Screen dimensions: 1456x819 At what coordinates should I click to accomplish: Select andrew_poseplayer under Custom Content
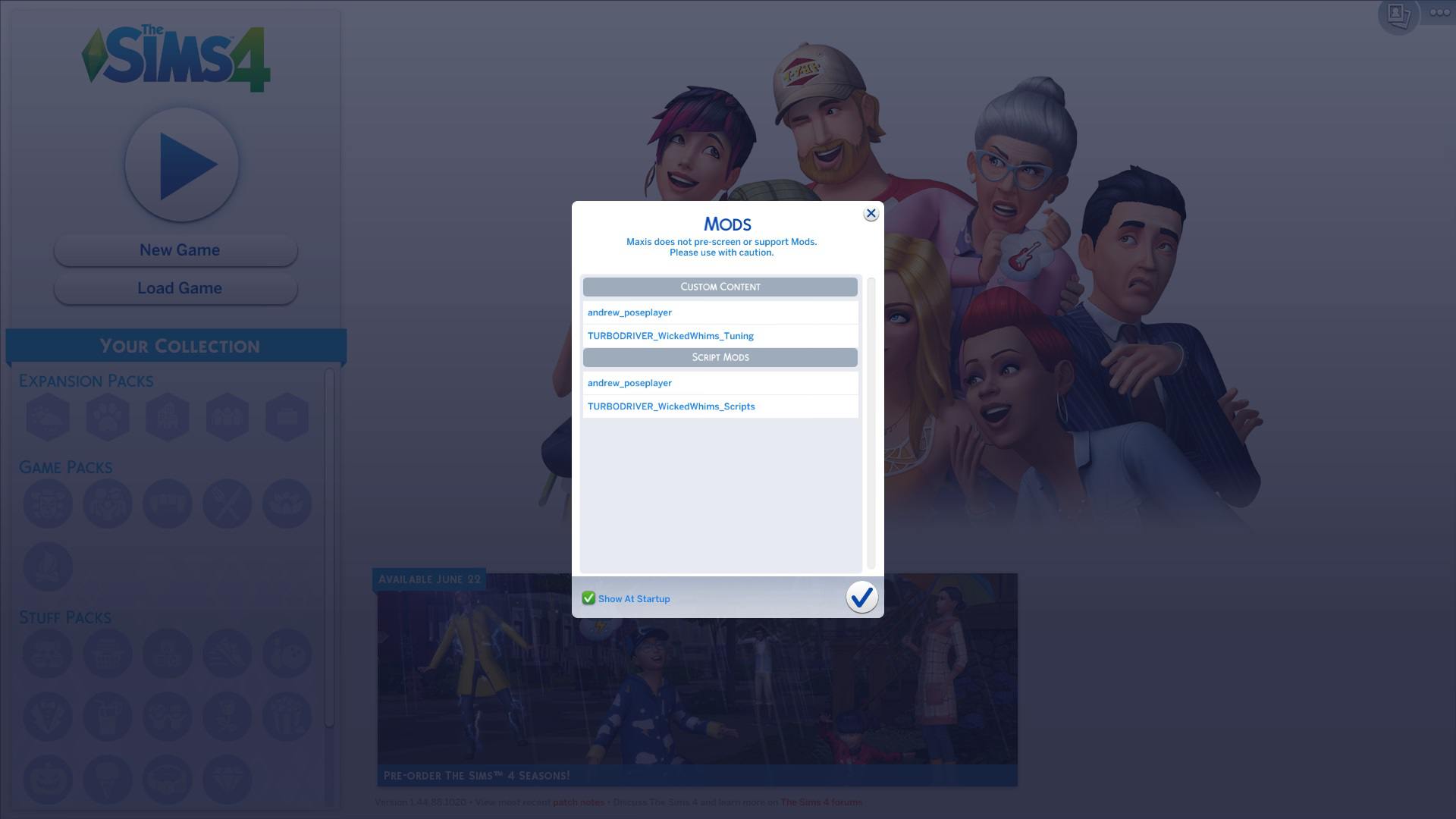coord(720,312)
